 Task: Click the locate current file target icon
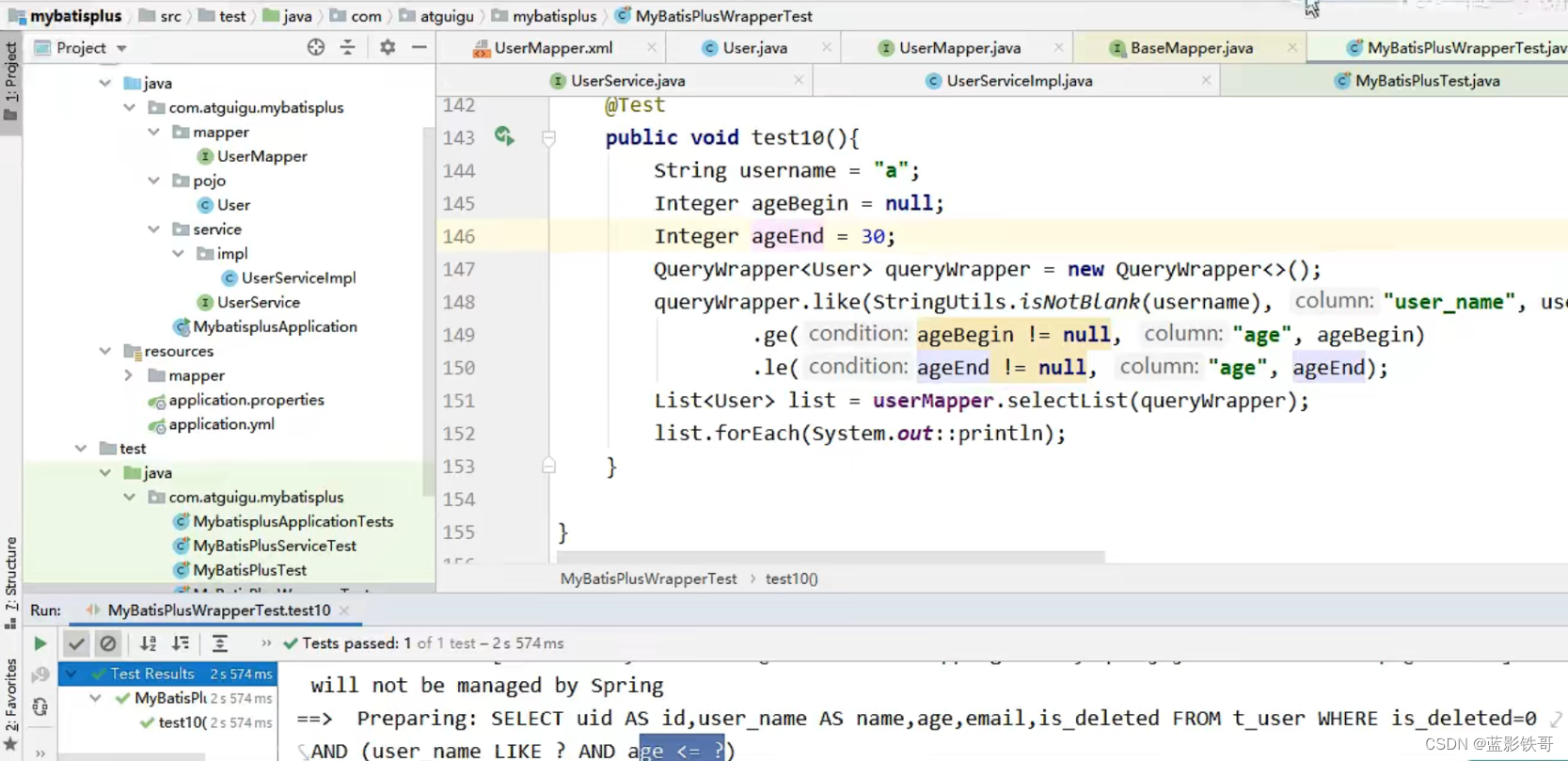(316, 47)
